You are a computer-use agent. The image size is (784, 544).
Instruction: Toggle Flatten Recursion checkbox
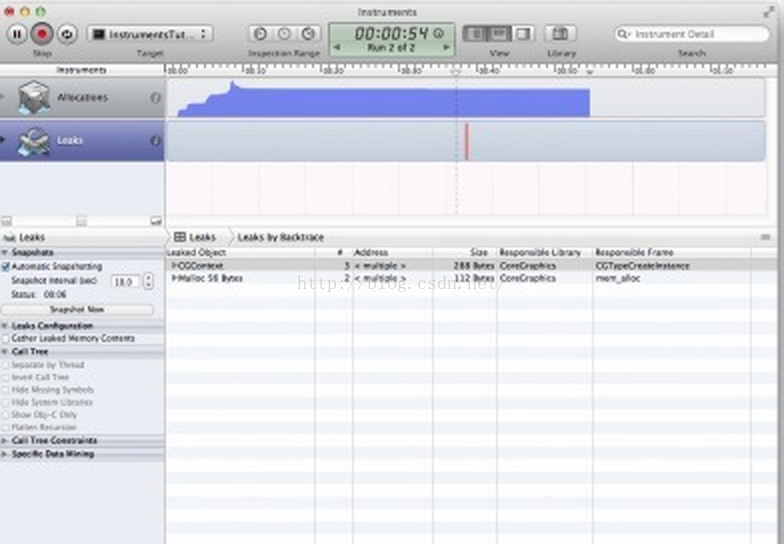[x=6, y=428]
